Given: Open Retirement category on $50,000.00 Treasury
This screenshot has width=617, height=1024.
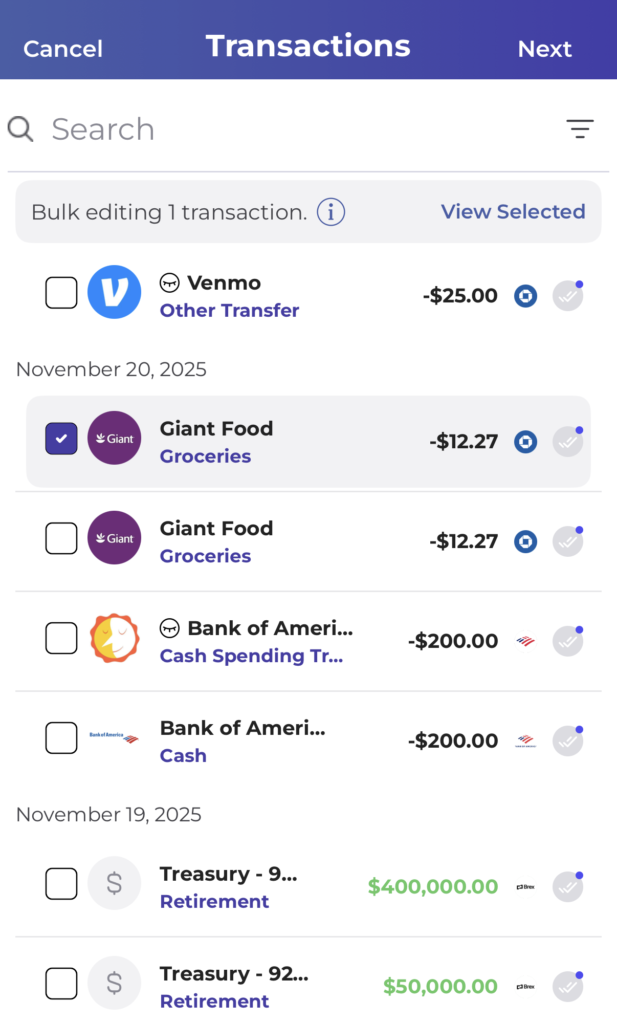Looking at the screenshot, I should (x=214, y=1001).
